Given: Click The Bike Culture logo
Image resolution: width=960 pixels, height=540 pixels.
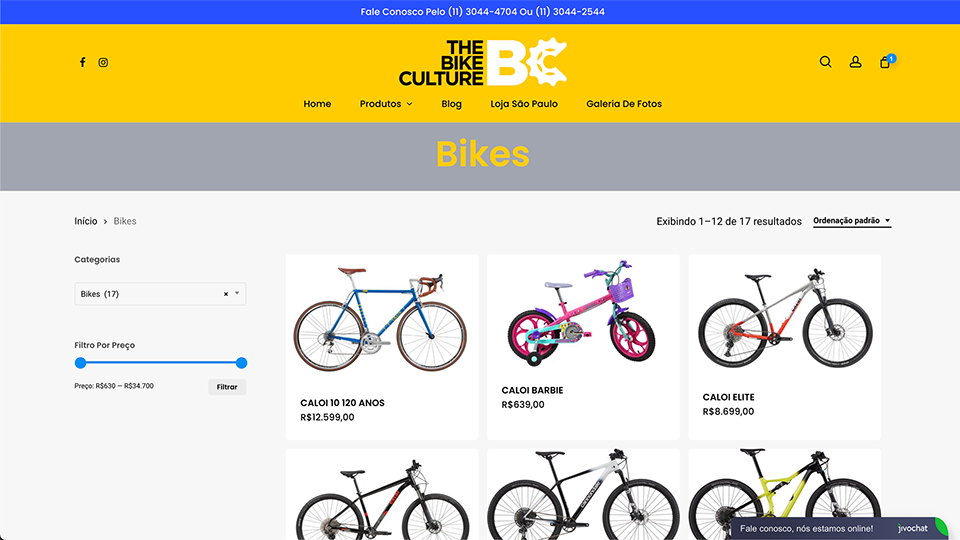Looking at the screenshot, I should 483,62.
